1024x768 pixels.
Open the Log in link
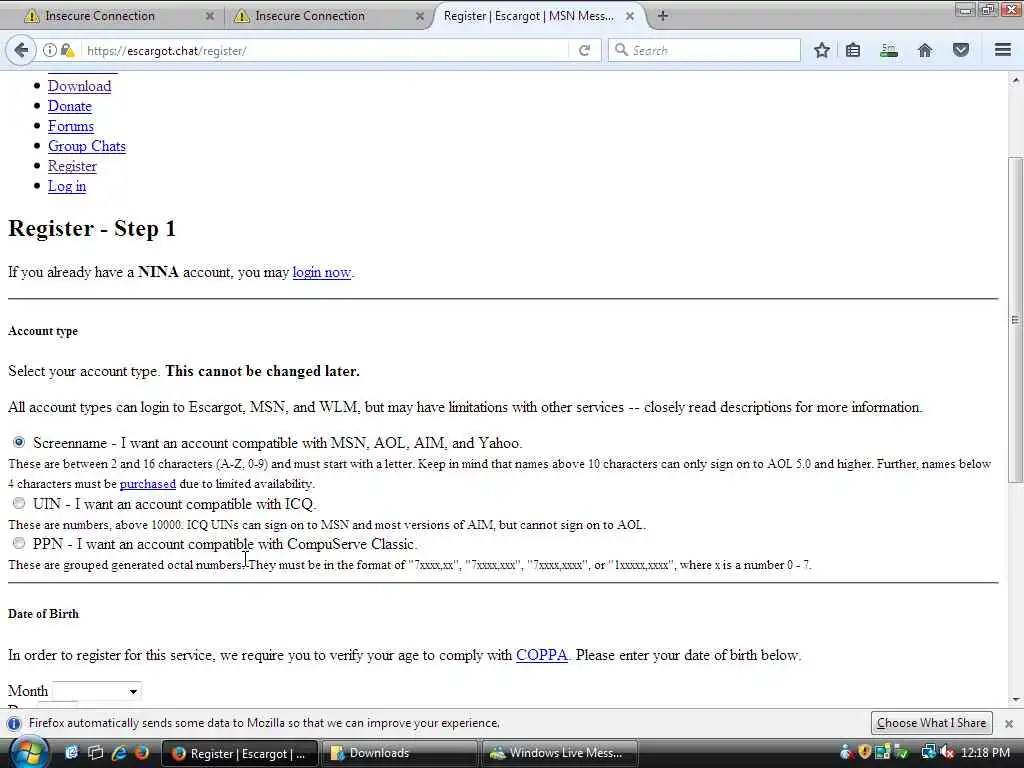[67, 186]
